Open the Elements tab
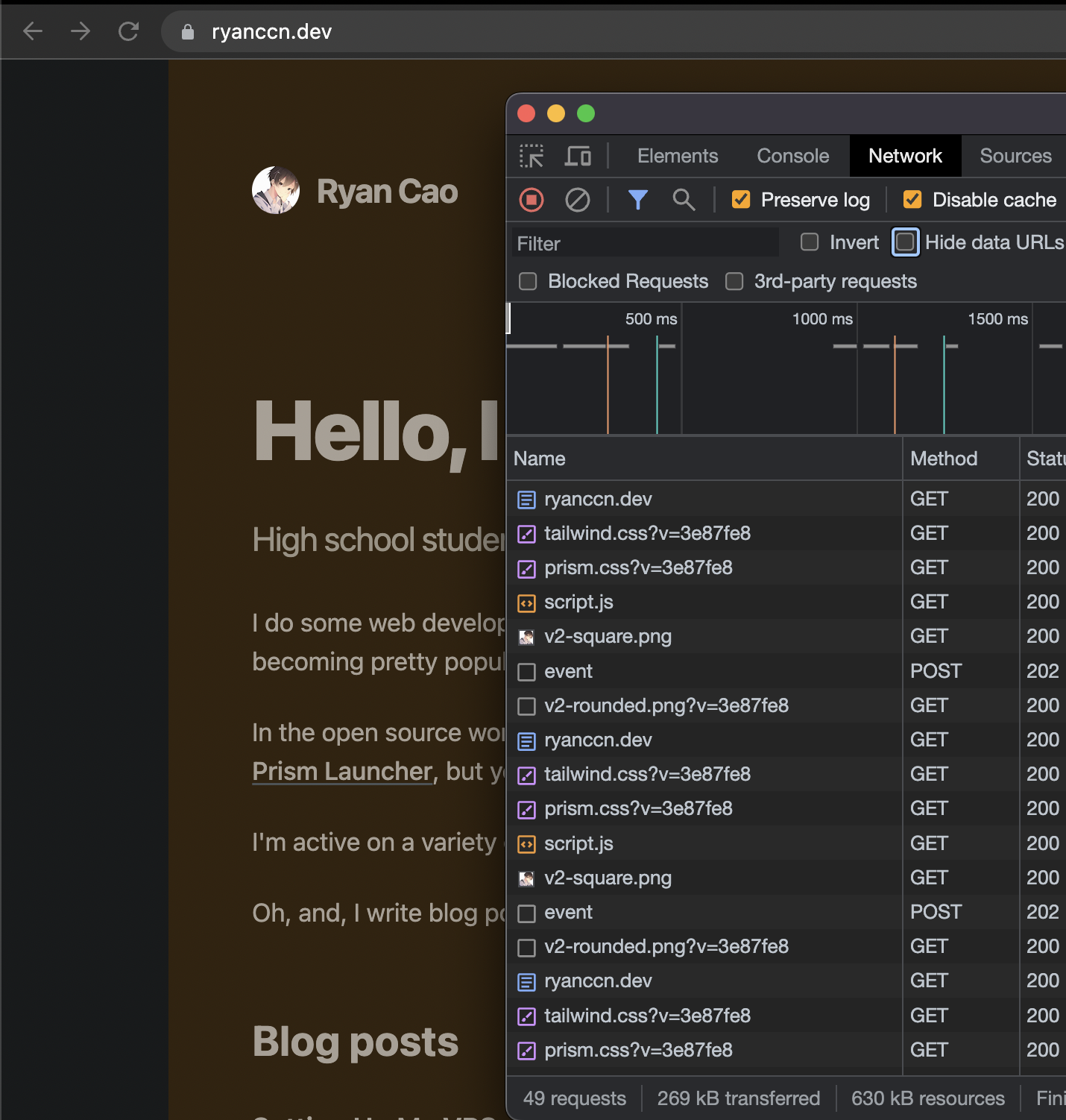 [677, 156]
